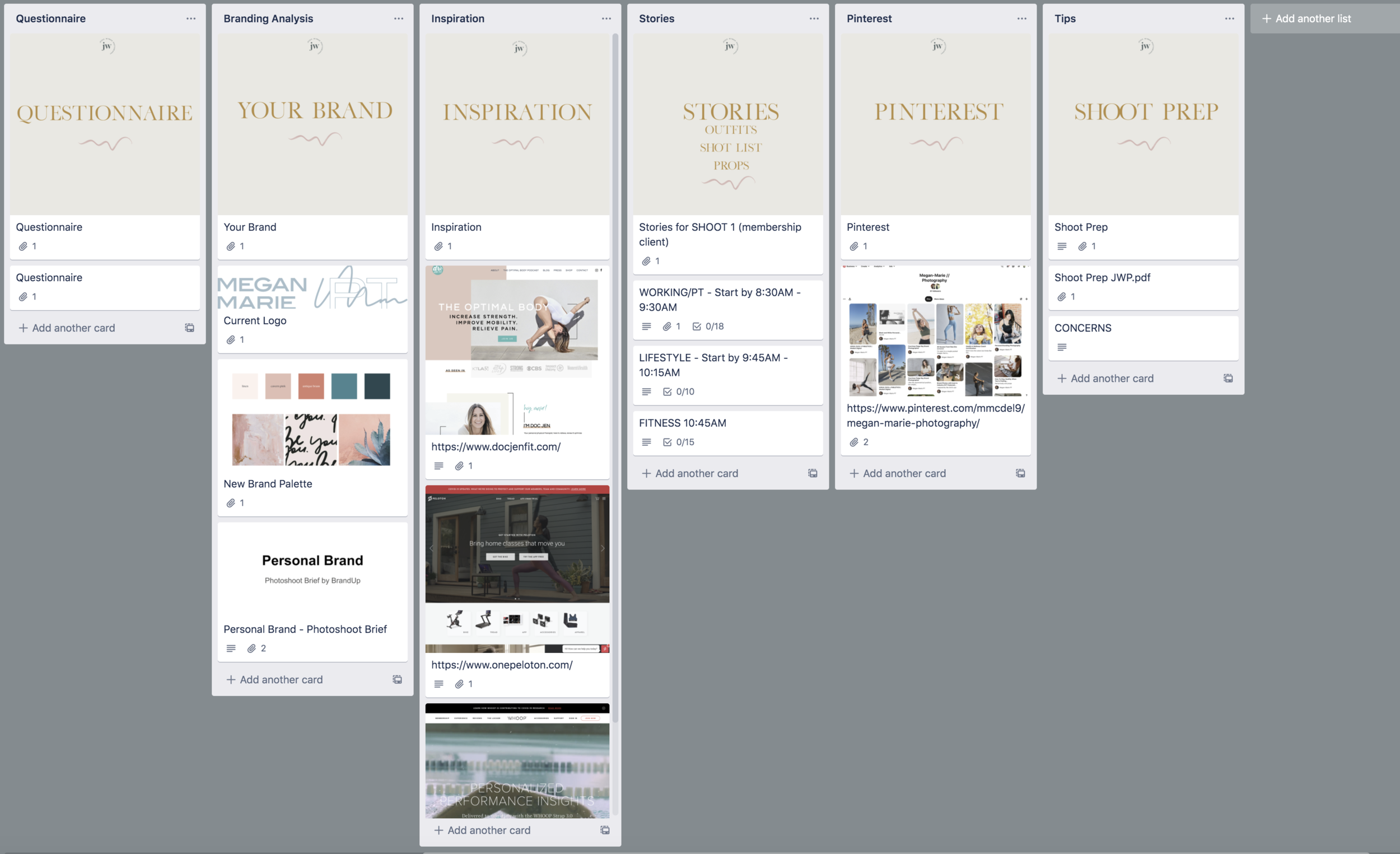Viewport: 1400px width, 854px height.
Task: Click template card icon in Pinterest list
Action: [x=1020, y=473]
